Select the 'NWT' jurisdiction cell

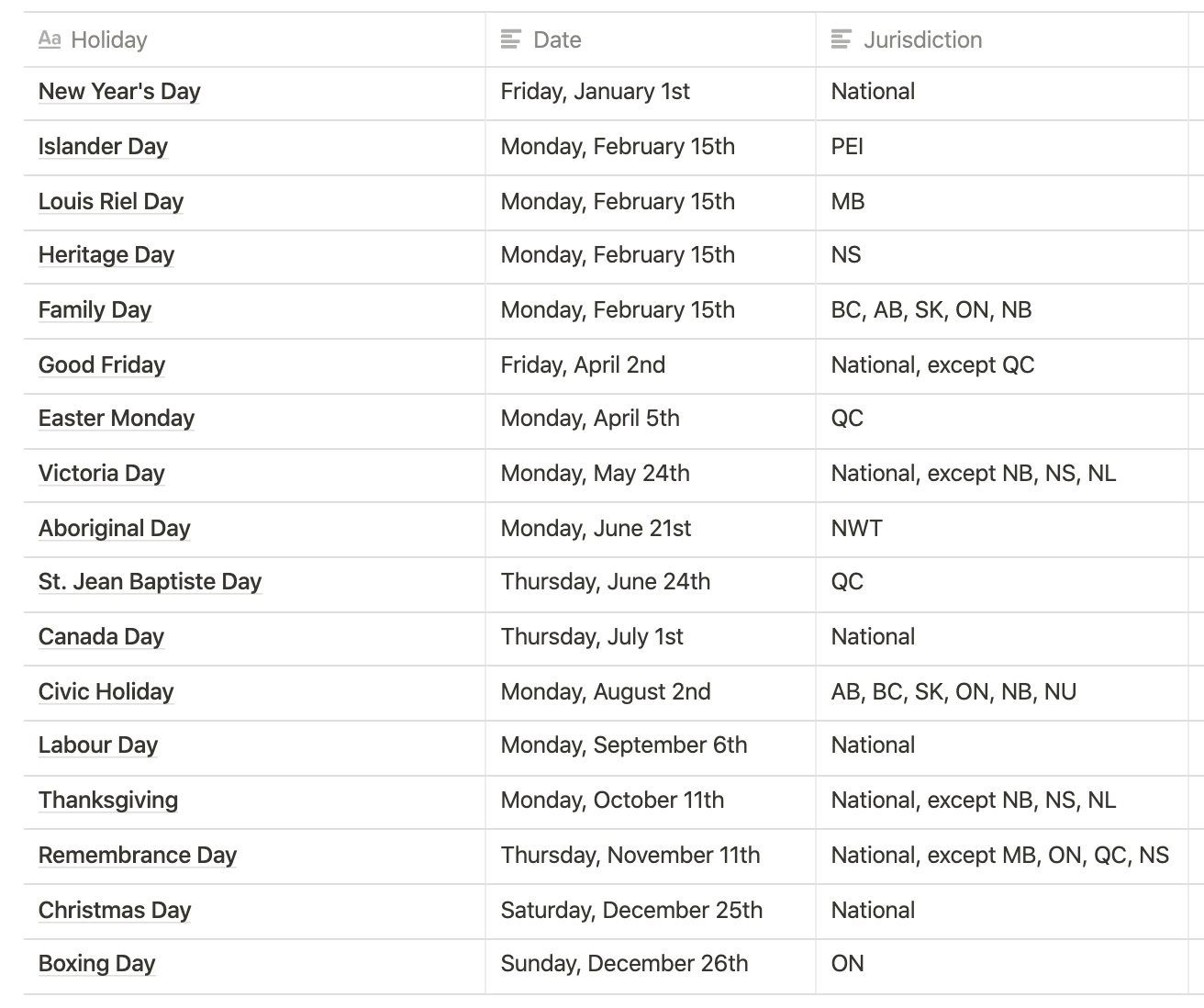click(x=1002, y=529)
